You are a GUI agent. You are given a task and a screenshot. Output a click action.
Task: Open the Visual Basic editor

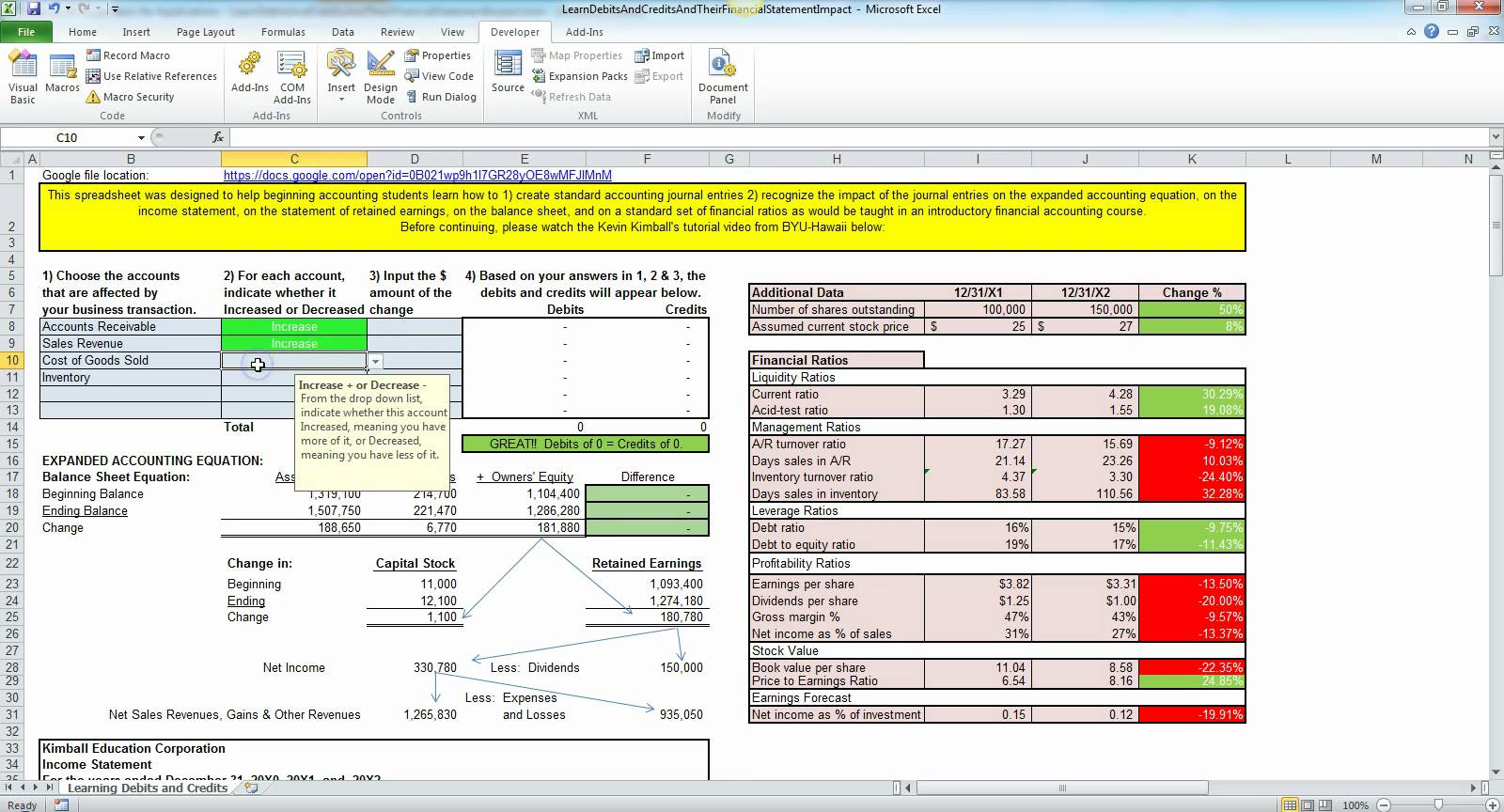click(23, 76)
